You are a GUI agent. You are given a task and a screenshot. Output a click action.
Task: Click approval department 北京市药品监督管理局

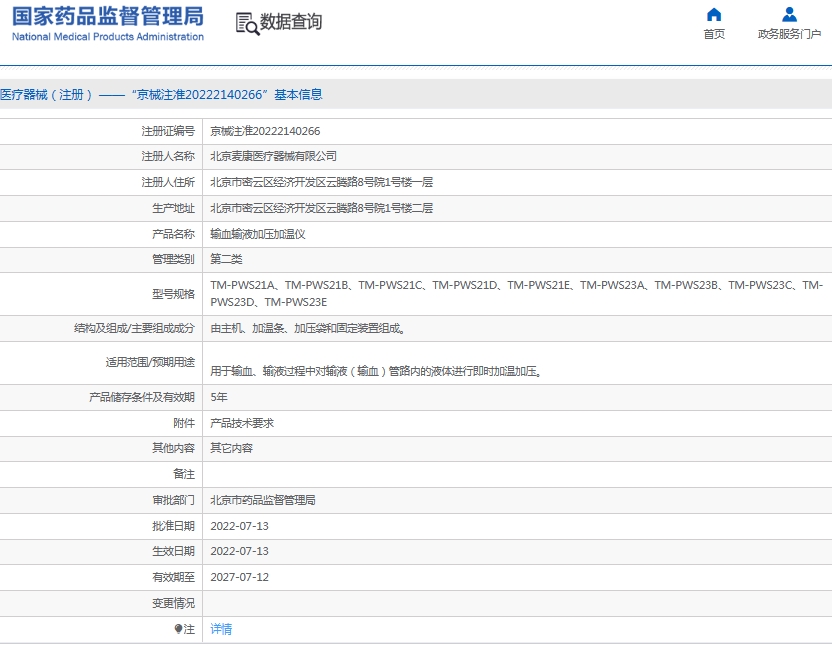tap(263, 500)
